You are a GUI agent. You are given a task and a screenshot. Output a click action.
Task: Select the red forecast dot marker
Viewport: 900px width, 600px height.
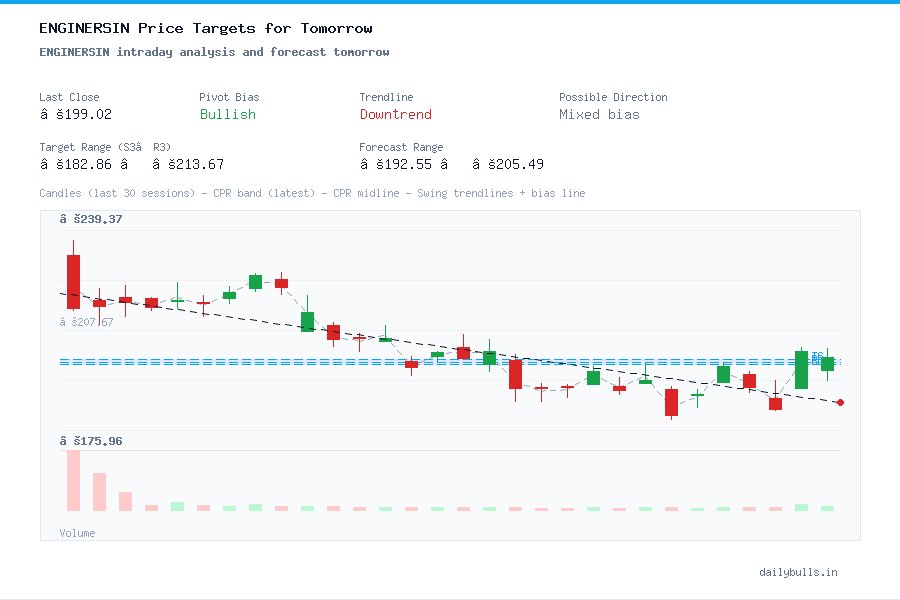point(840,402)
